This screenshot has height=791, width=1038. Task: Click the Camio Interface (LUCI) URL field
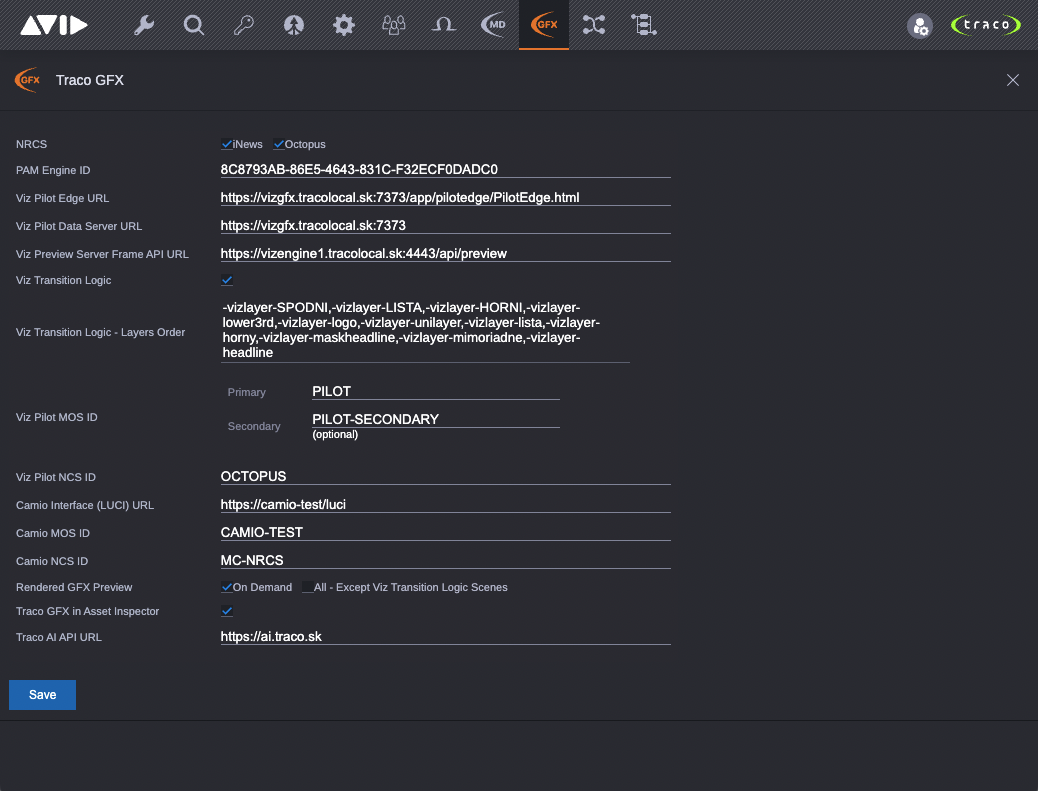coord(446,504)
